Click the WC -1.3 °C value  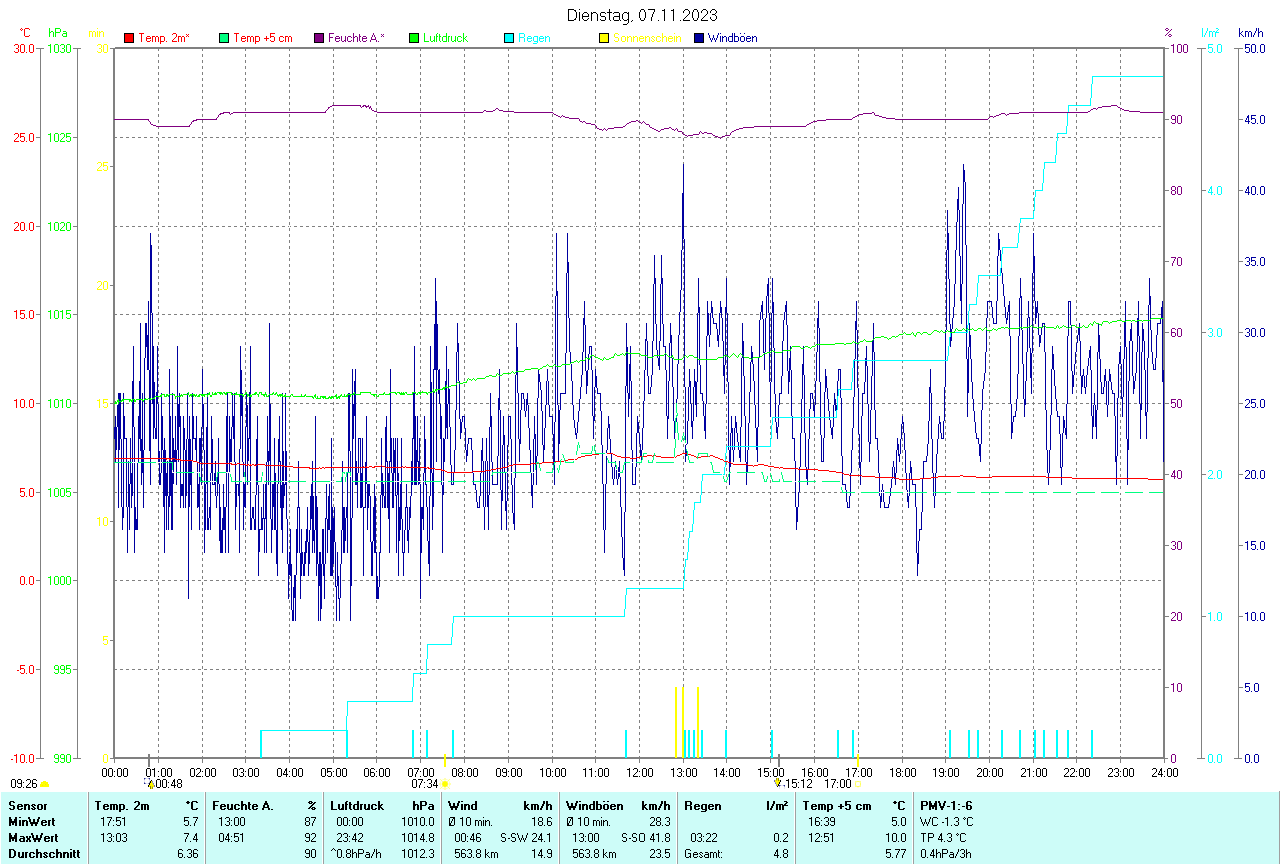point(947,821)
